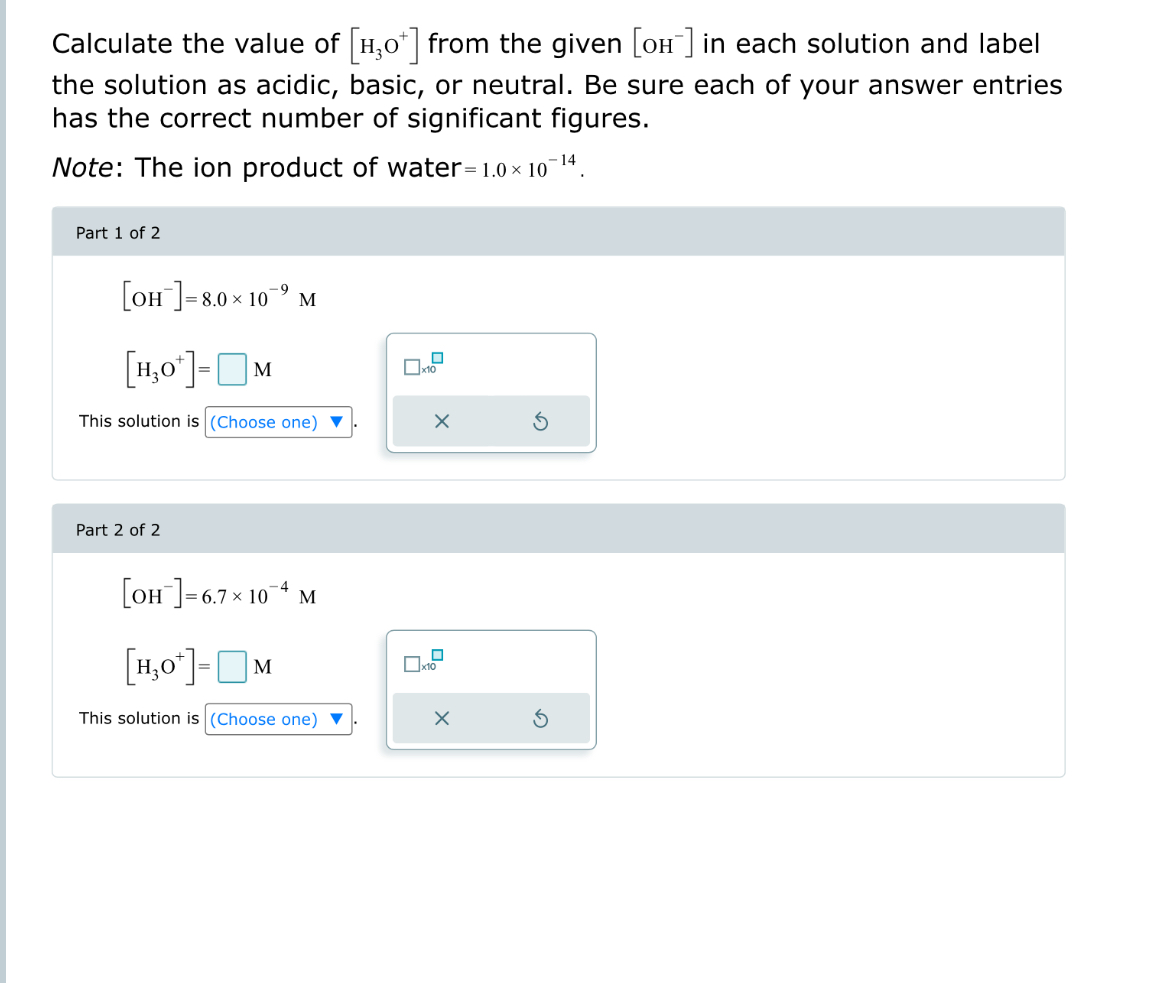
Task: Select the scientific notation x10 icon in Part 2
Action: point(424,663)
